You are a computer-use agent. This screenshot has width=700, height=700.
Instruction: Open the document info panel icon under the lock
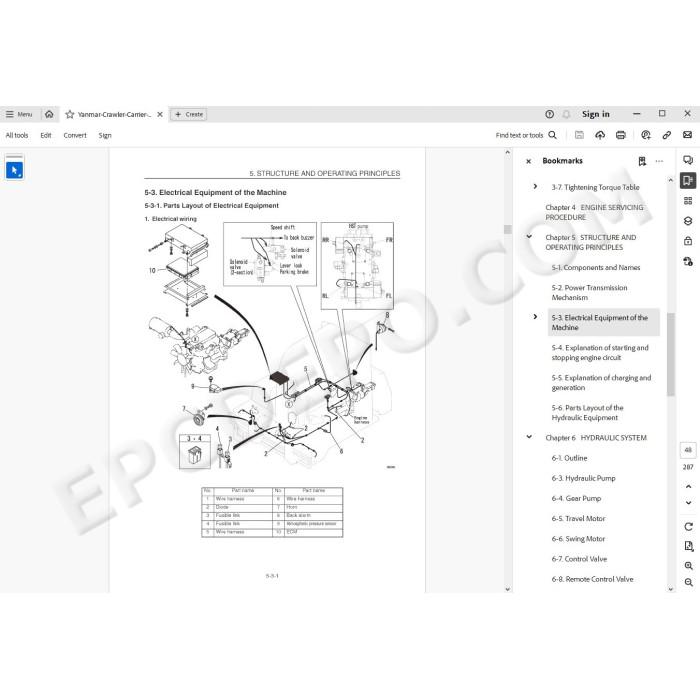pyautogui.click(x=688, y=261)
